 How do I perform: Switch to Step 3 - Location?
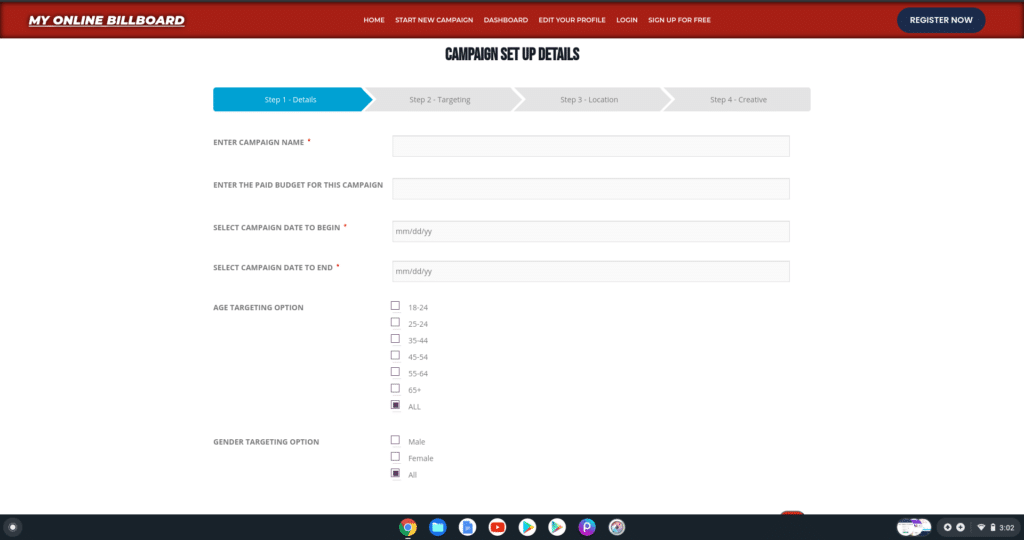(589, 99)
